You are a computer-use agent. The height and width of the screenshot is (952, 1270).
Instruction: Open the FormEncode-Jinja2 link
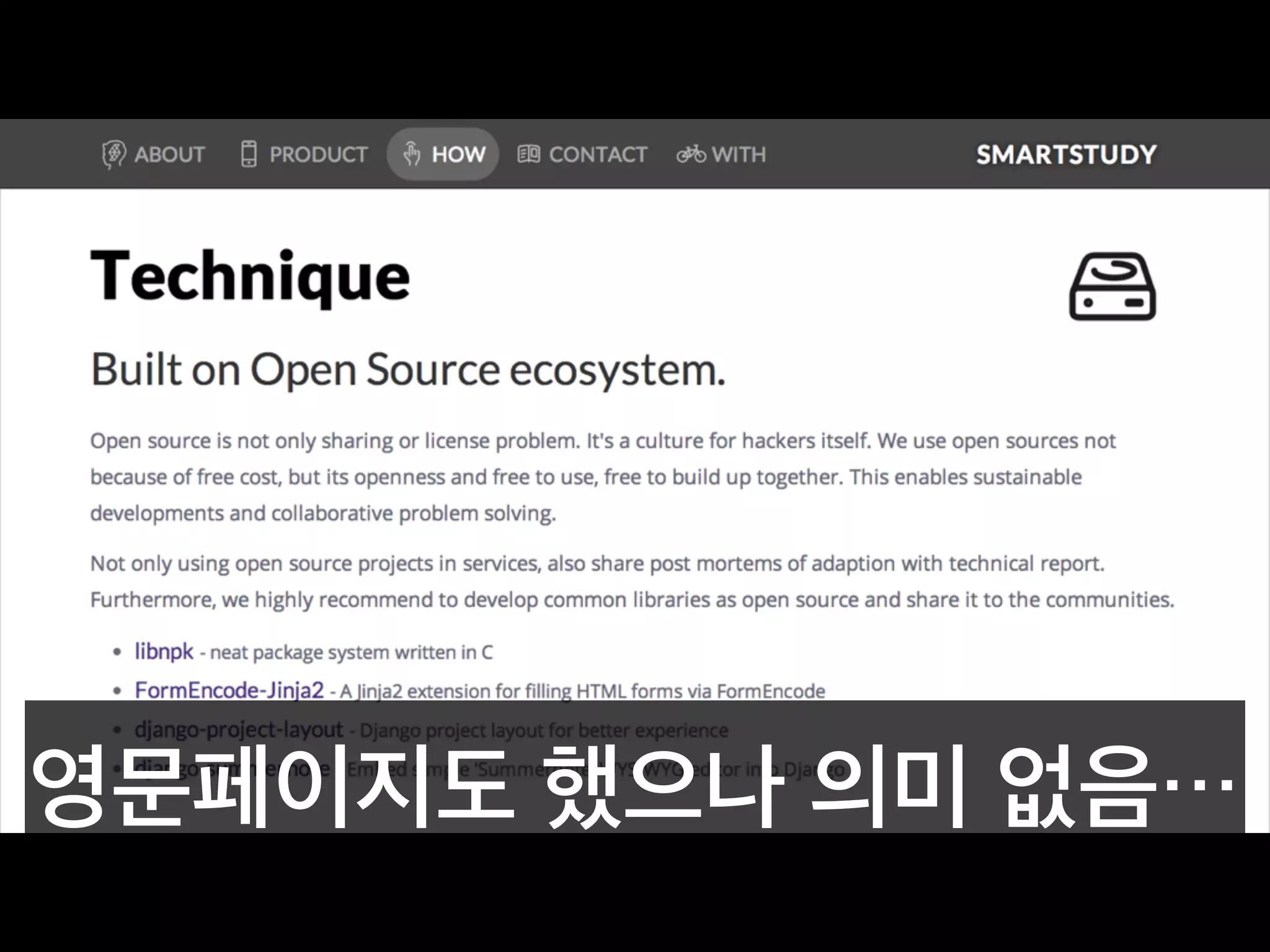[x=229, y=690]
